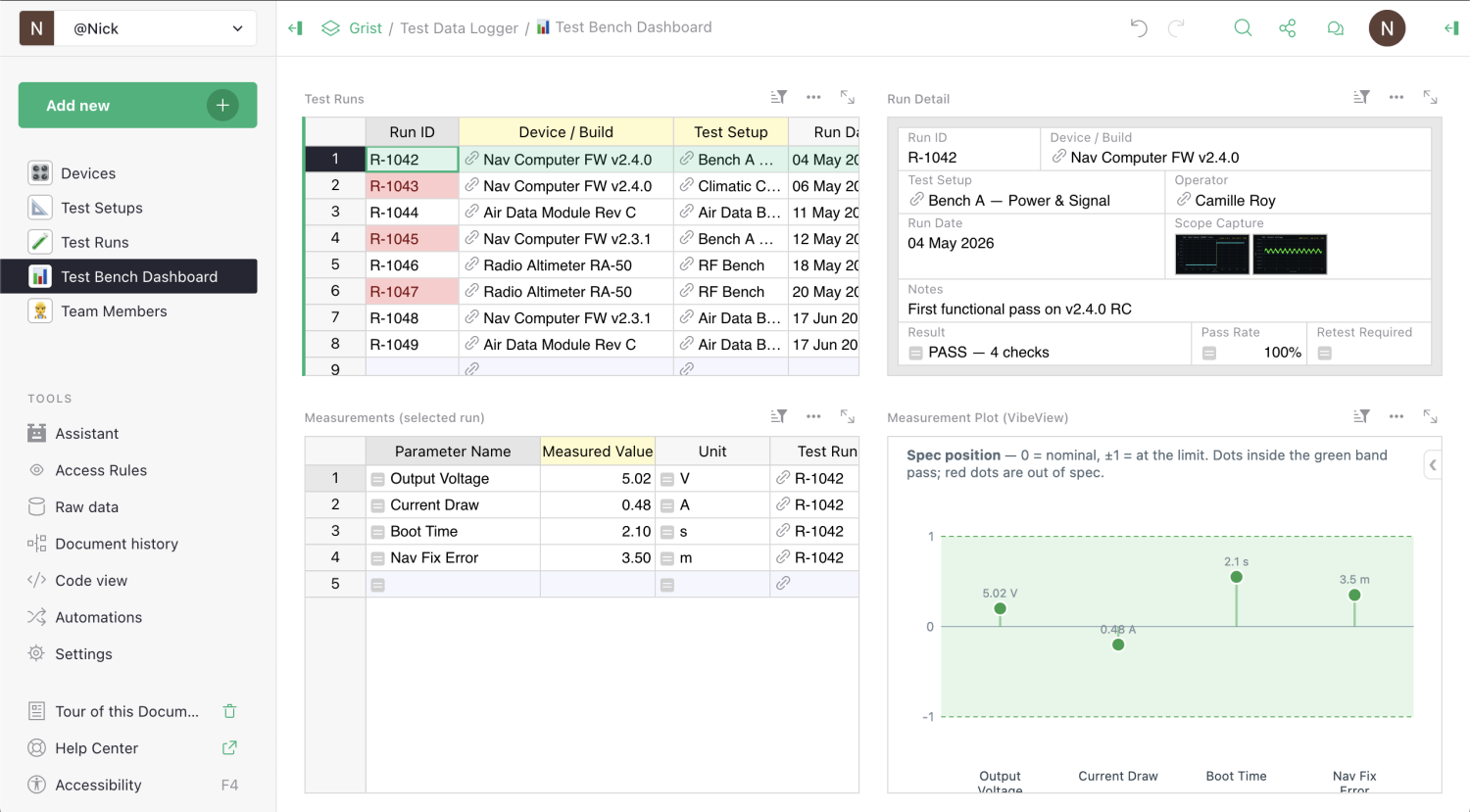Open the waveform scope capture thumbnail
Image resolution: width=1470 pixels, height=812 pixels.
(1291, 254)
